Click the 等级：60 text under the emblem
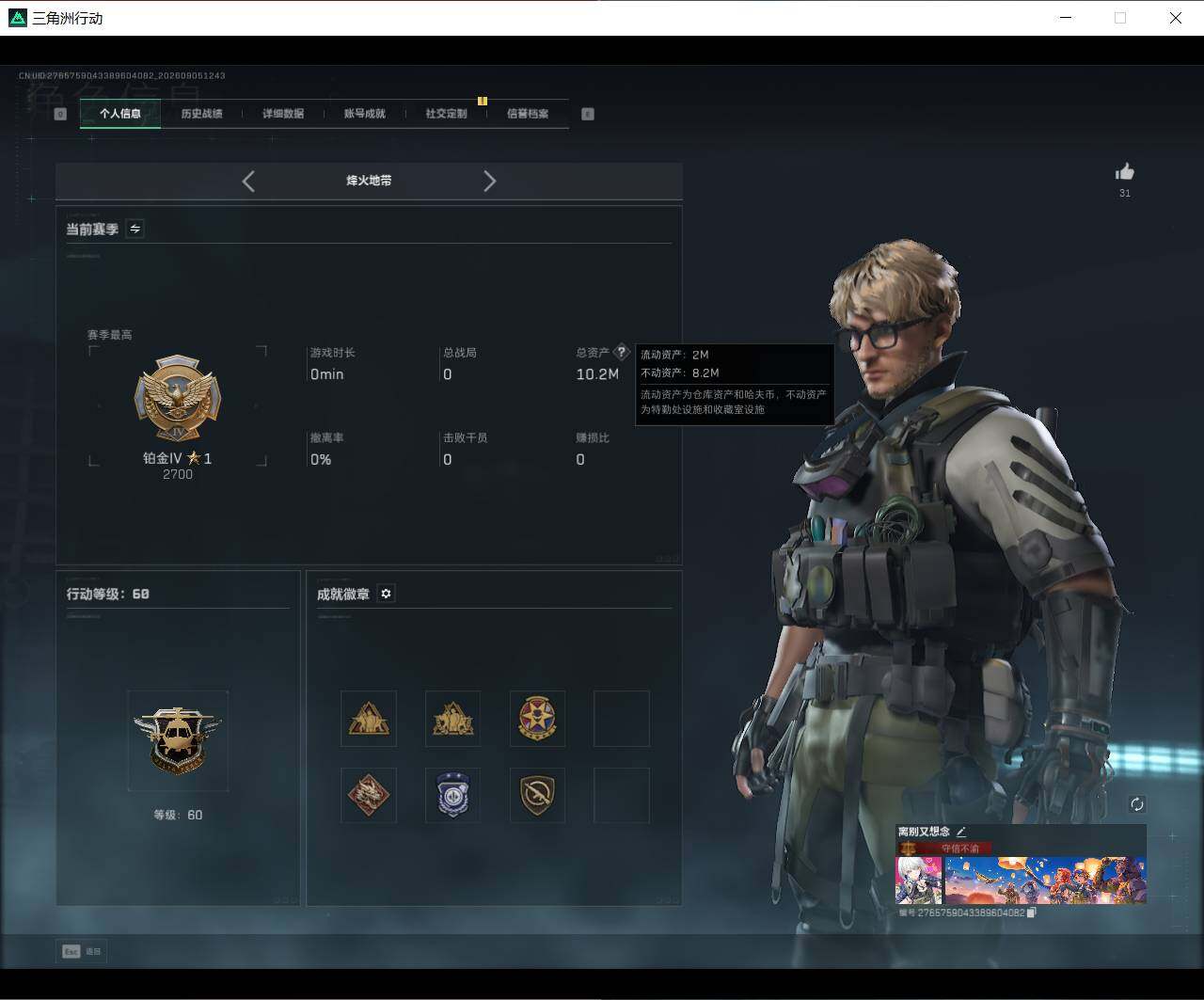1204x1000 pixels. coord(178,815)
